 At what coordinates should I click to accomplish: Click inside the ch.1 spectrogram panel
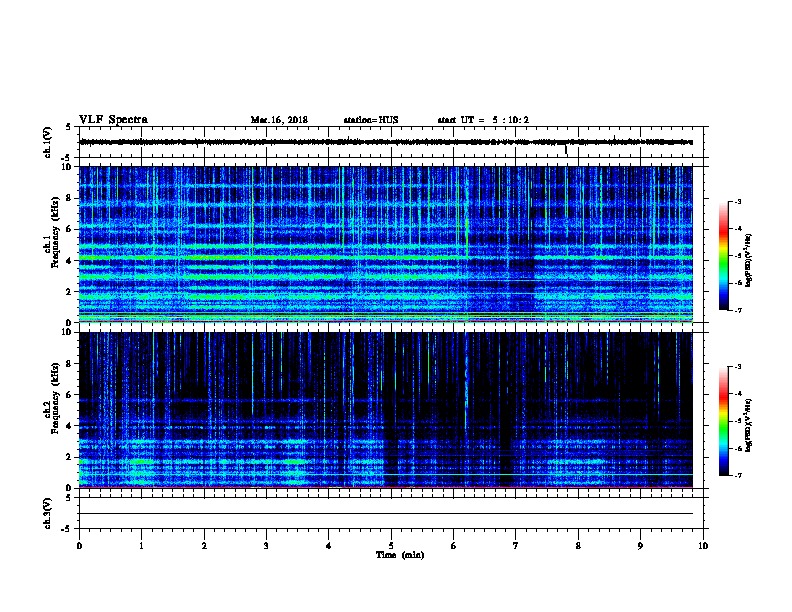(386, 244)
